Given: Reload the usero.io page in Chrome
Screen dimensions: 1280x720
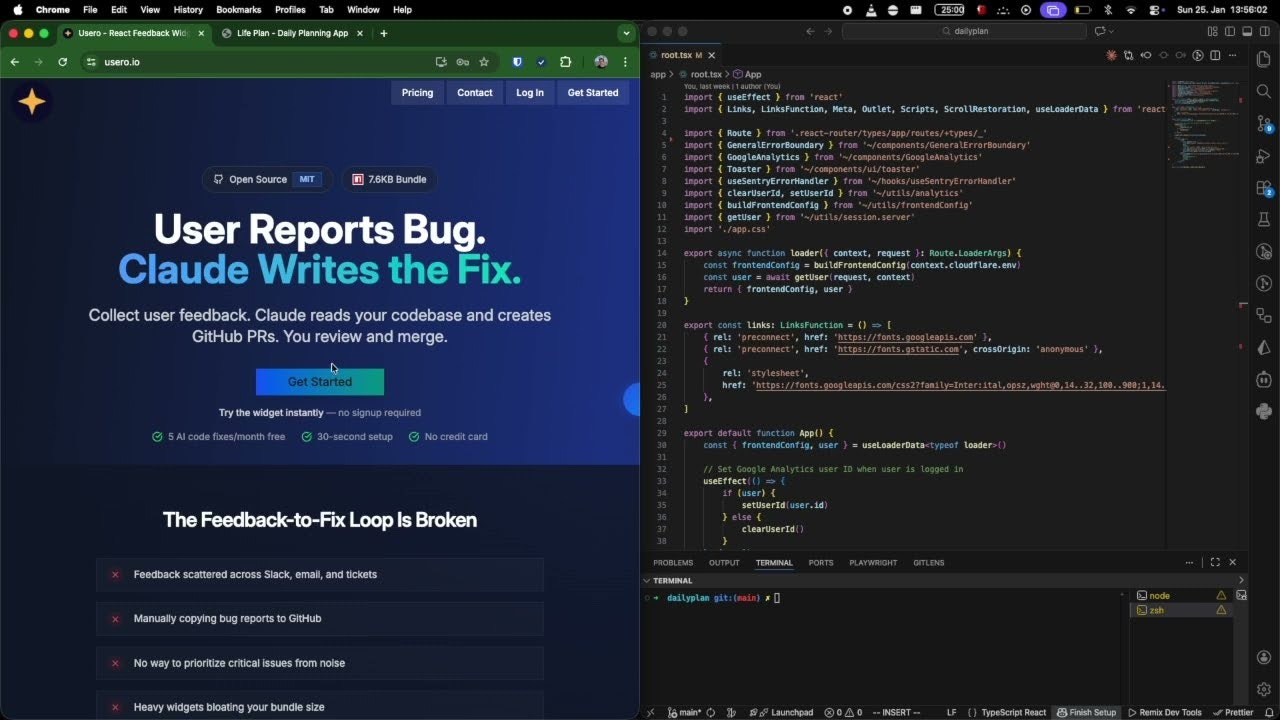Looking at the screenshot, I should tap(63, 62).
